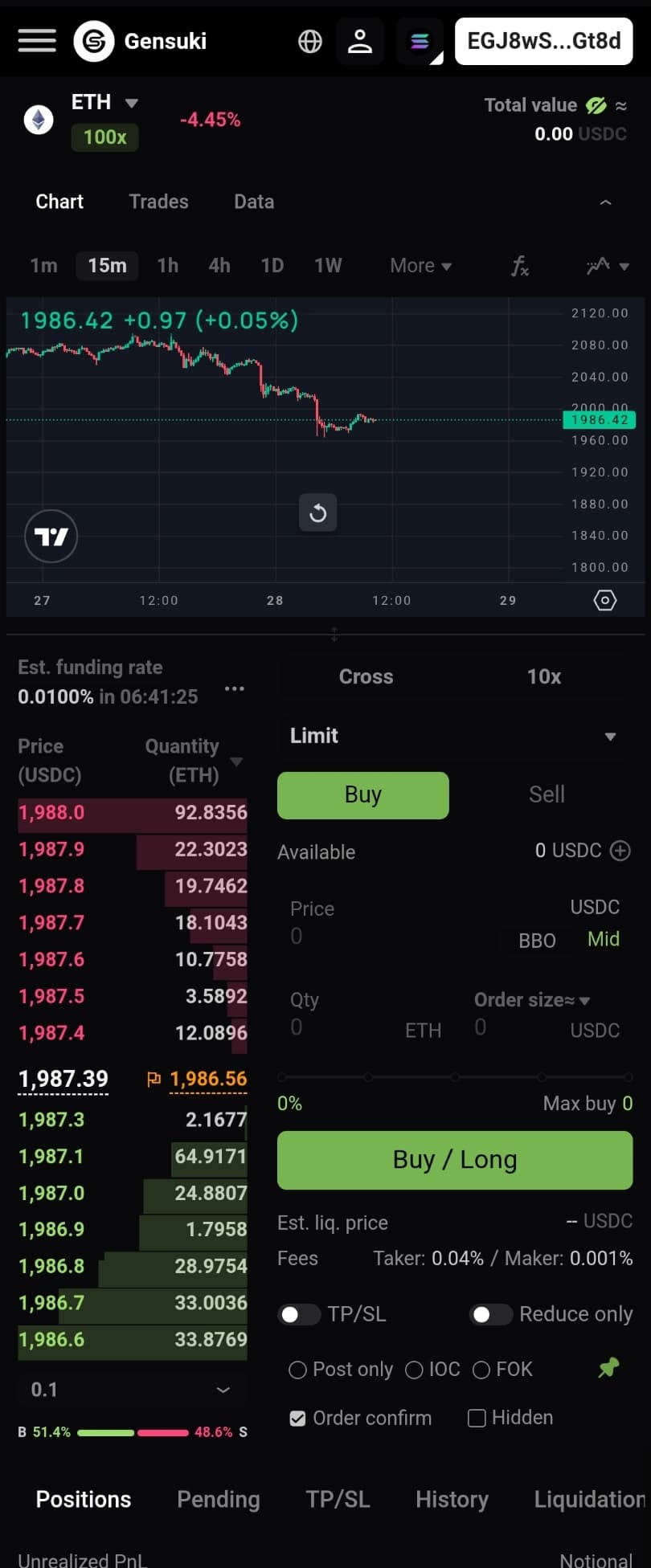Open the chart indicators fx tool
This screenshot has width=651, height=1568.
520,266
